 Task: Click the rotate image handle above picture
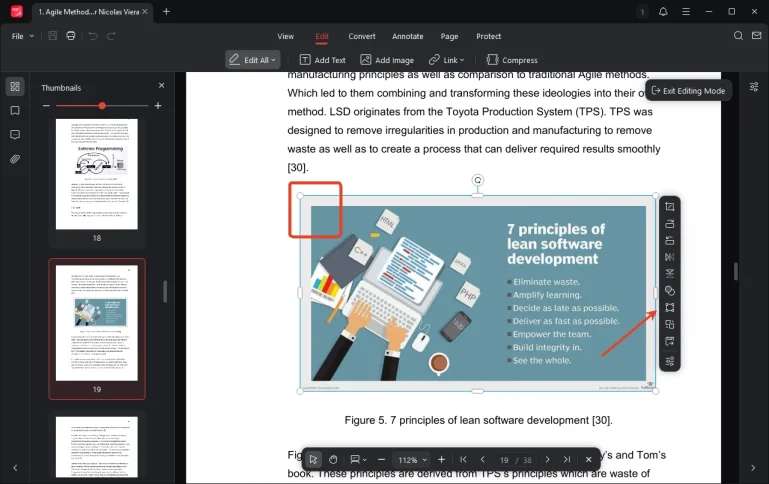coord(478,180)
